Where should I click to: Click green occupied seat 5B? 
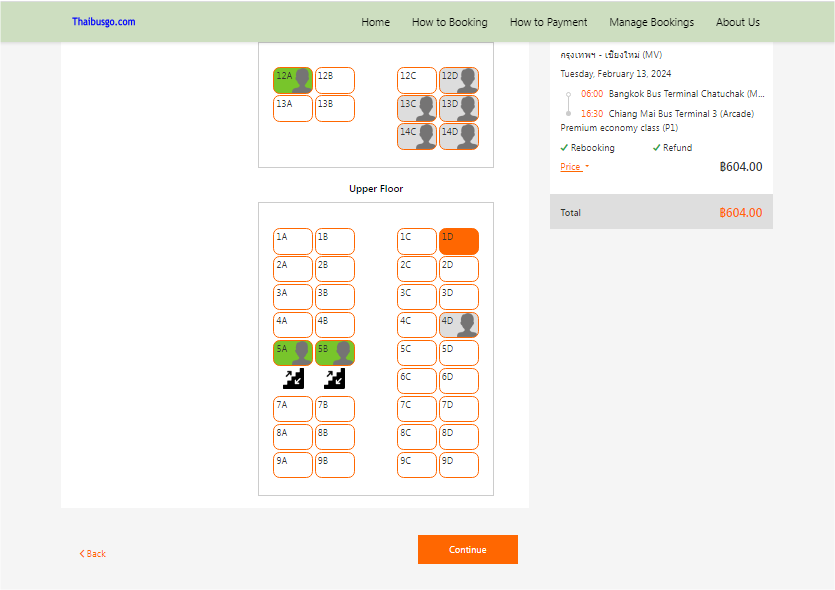point(335,353)
